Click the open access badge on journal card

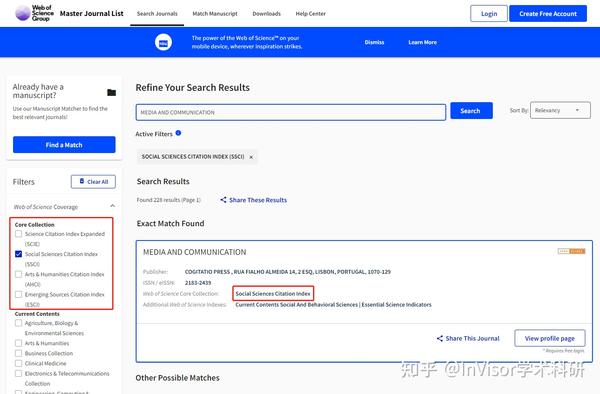[571, 251]
